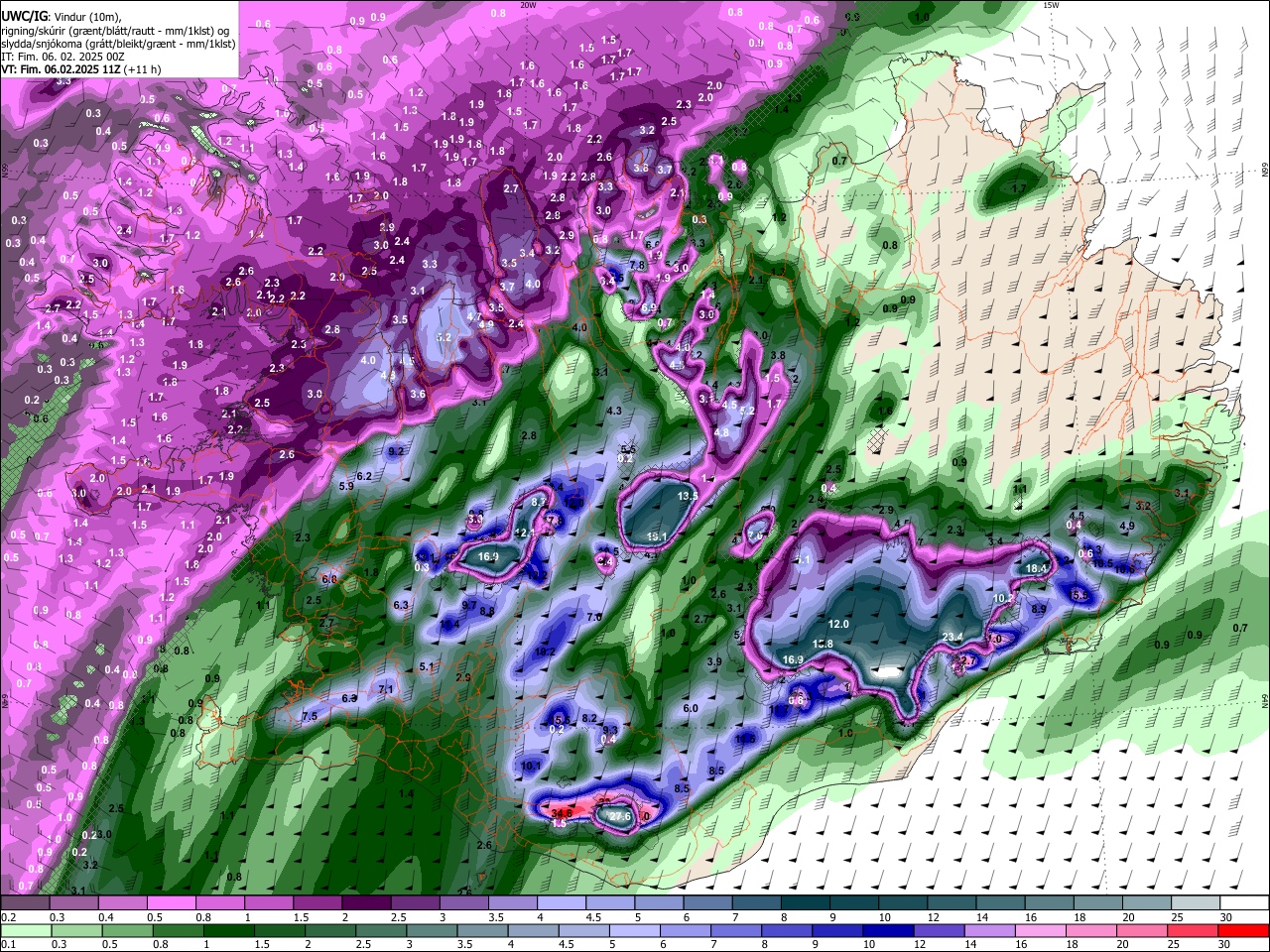Click the 10.1 value on the map
Viewport: 1270px width, 952px height.
click(531, 766)
